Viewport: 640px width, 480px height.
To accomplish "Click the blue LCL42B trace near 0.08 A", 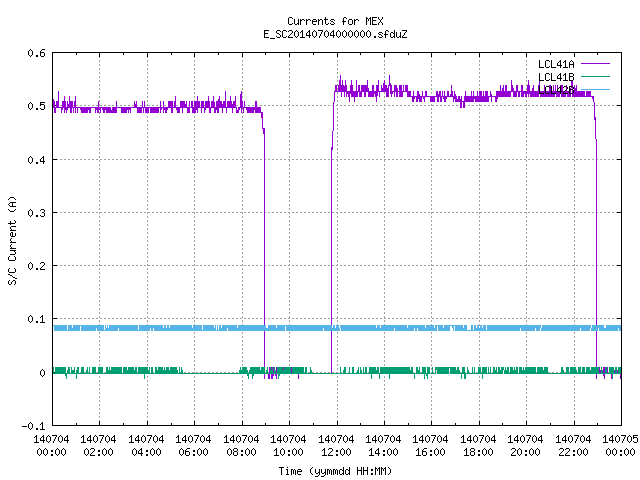I will tap(337, 328).
